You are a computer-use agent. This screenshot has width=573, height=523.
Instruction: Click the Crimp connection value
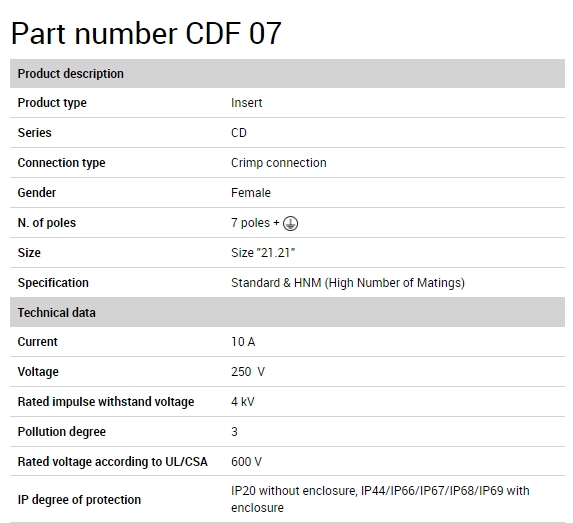(x=279, y=163)
